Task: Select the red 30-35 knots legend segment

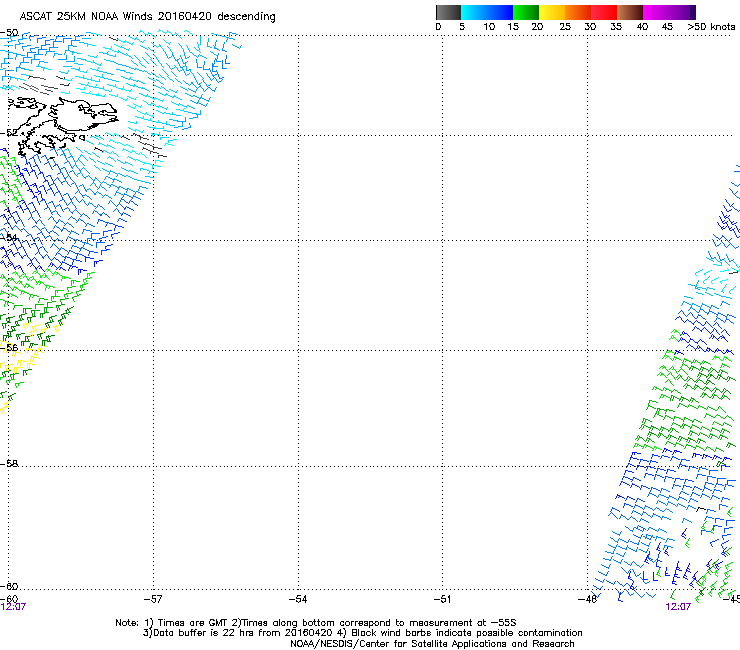Action: (604, 12)
